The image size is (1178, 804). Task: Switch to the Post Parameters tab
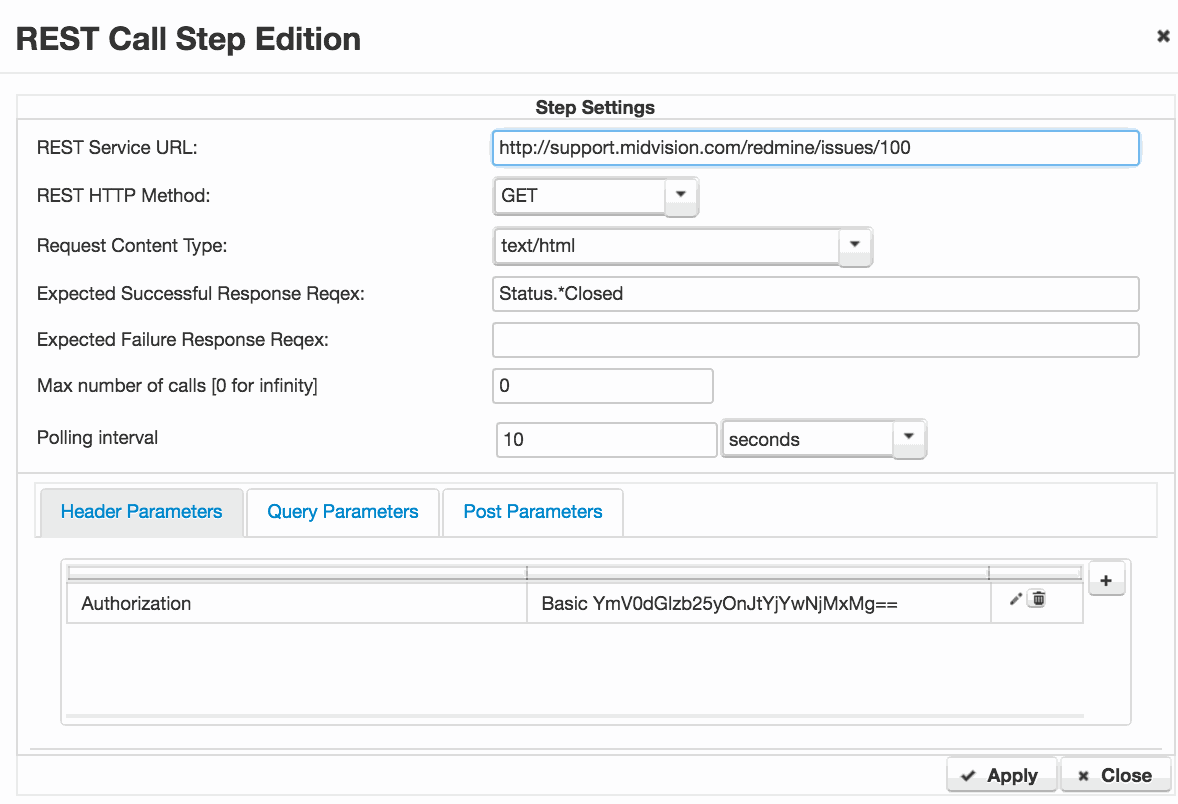click(533, 512)
